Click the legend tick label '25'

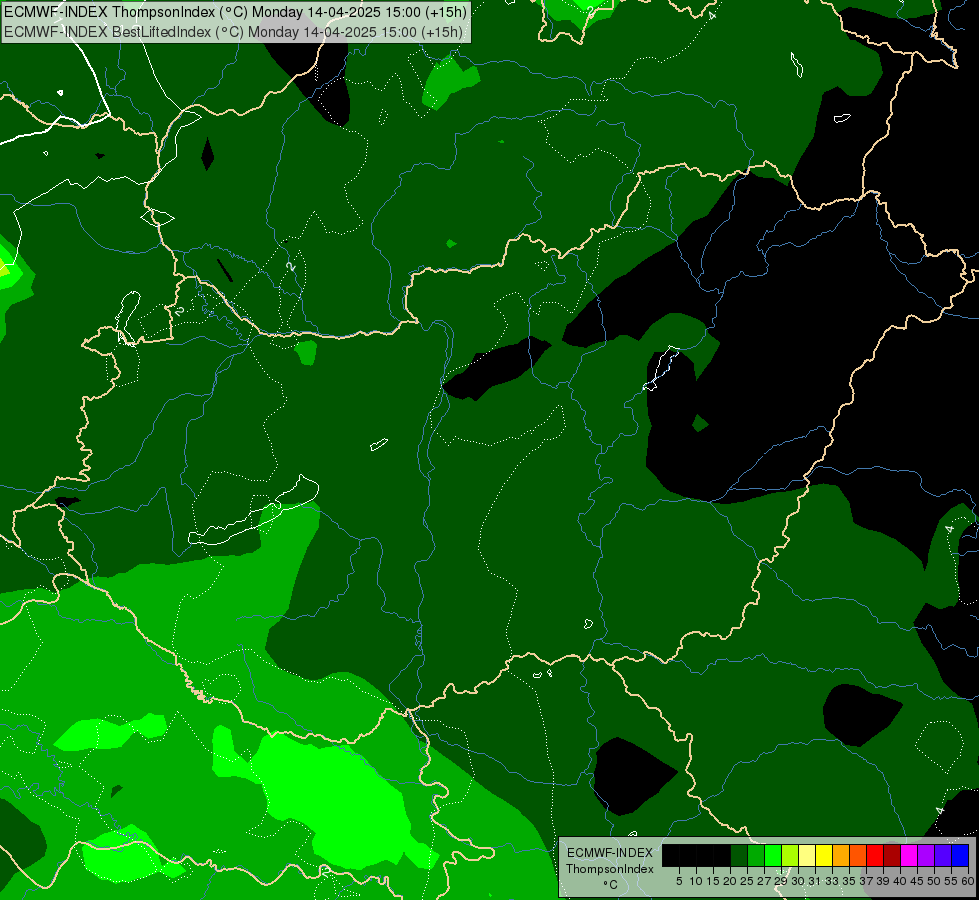(x=747, y=881)
